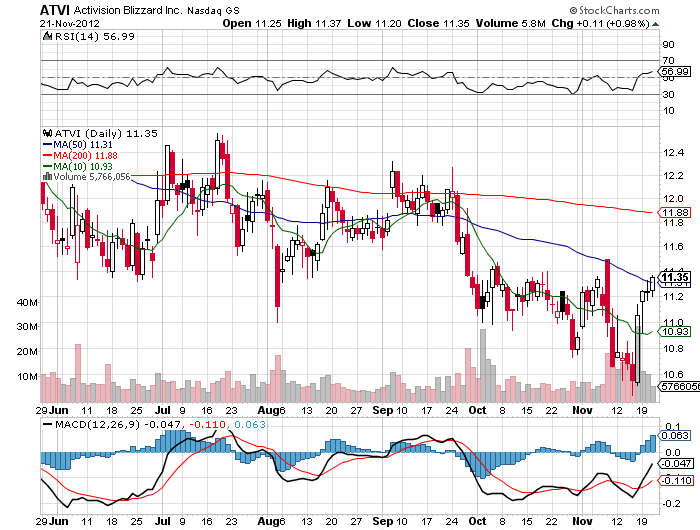Click the green 10.93 MA(10) price tag
Image resolution: width=700 pixels, height=530 pixels.
coord(675,331)
